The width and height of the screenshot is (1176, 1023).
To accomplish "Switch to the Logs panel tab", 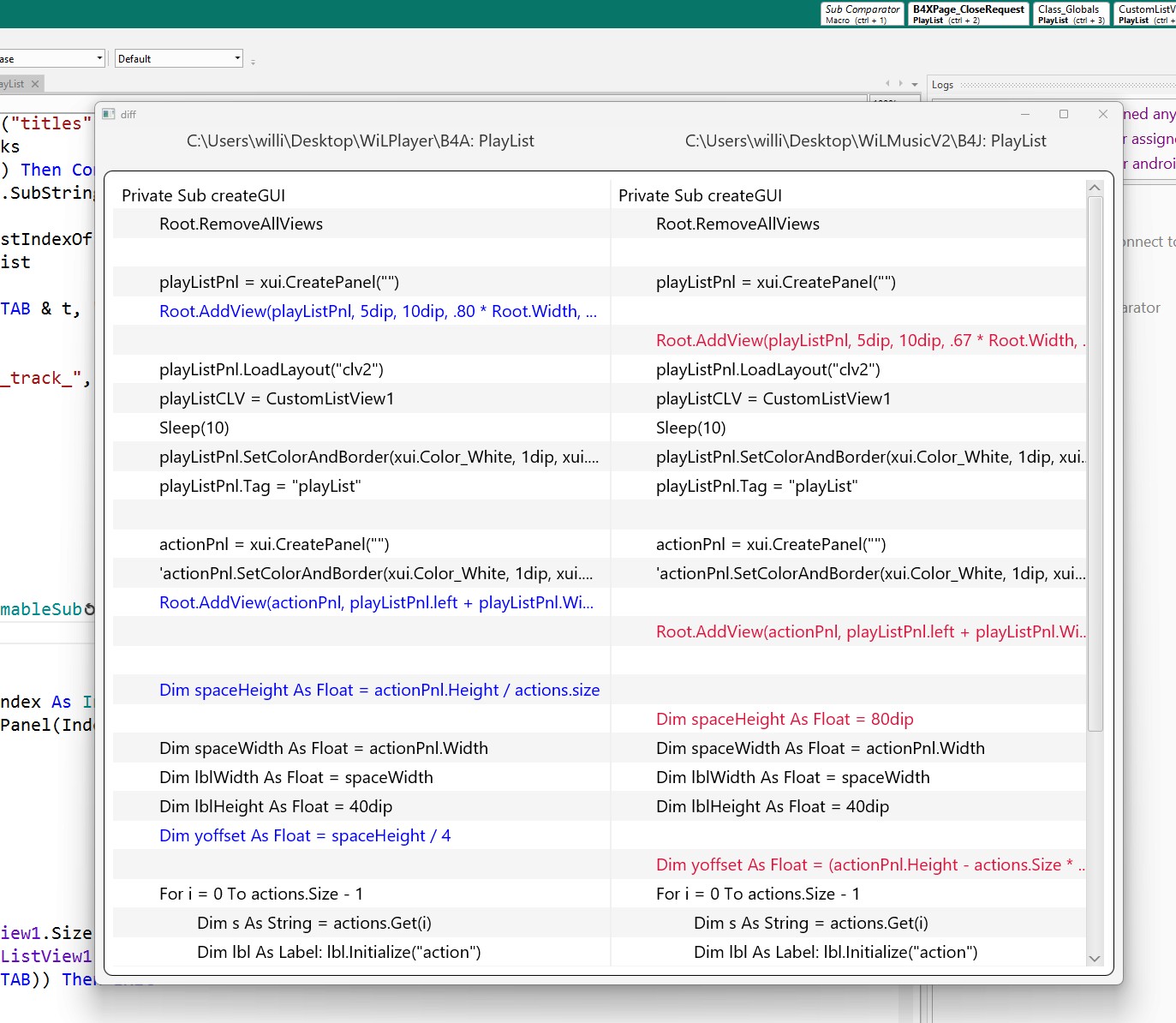I will [x=942, y=85].
